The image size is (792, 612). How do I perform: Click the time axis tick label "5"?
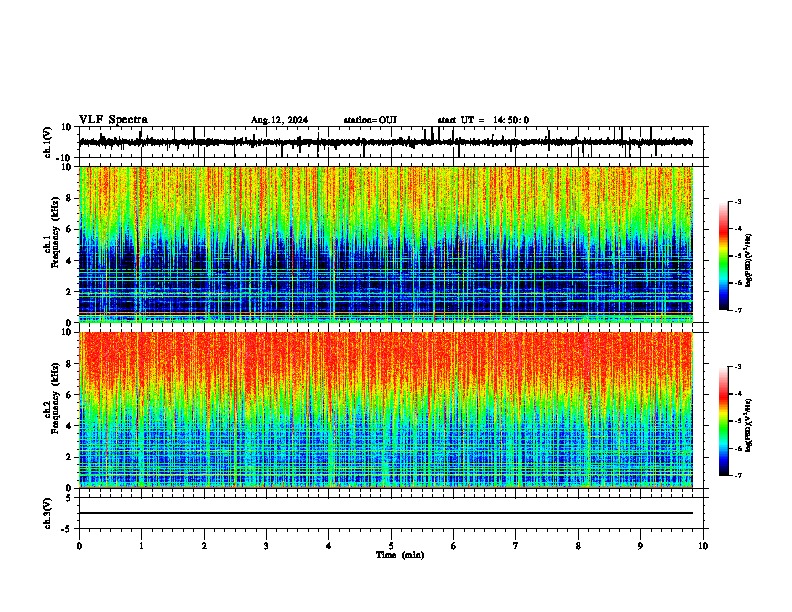pyautogui.click(x=391, y=546)
